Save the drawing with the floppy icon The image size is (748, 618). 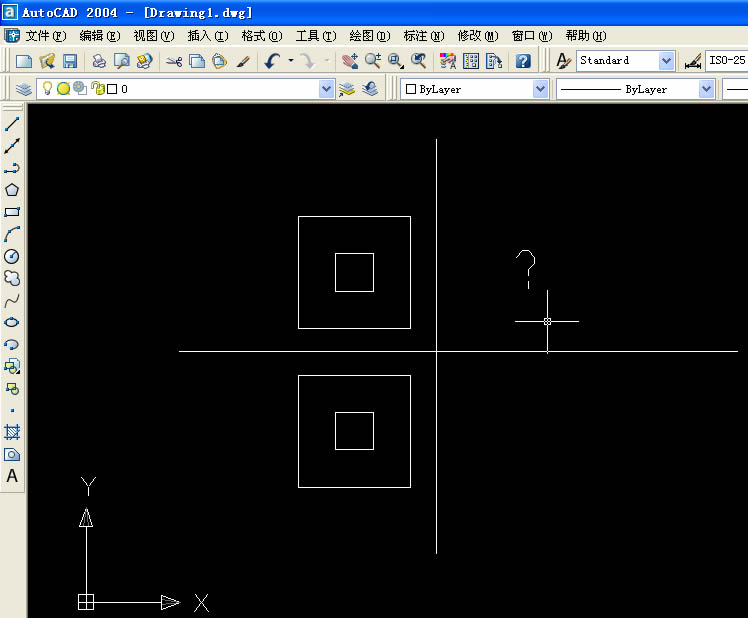pos(70,61)
